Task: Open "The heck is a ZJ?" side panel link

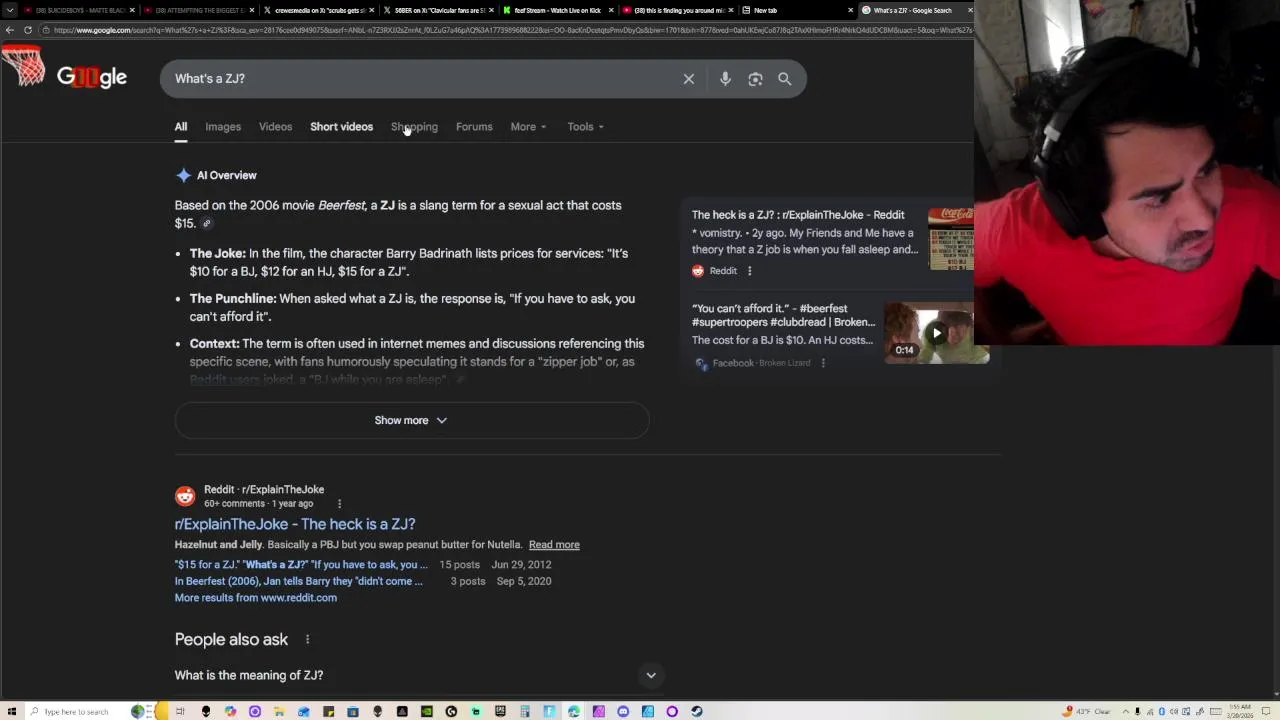Action: pos(798,215)
